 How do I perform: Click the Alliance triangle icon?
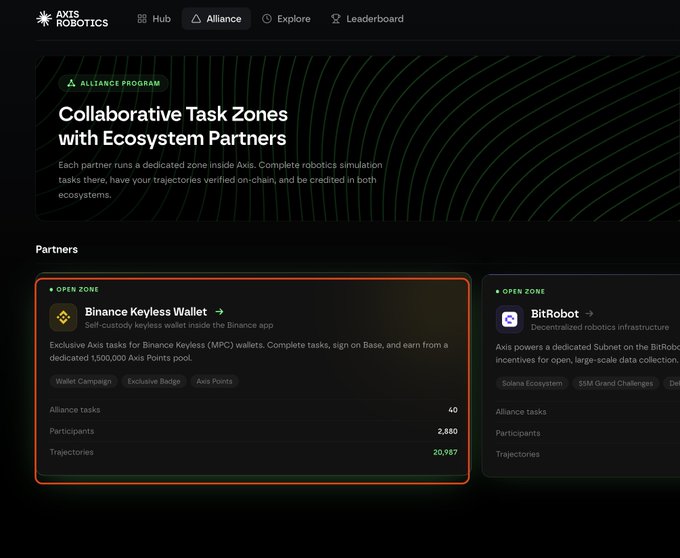pos(196,19)
